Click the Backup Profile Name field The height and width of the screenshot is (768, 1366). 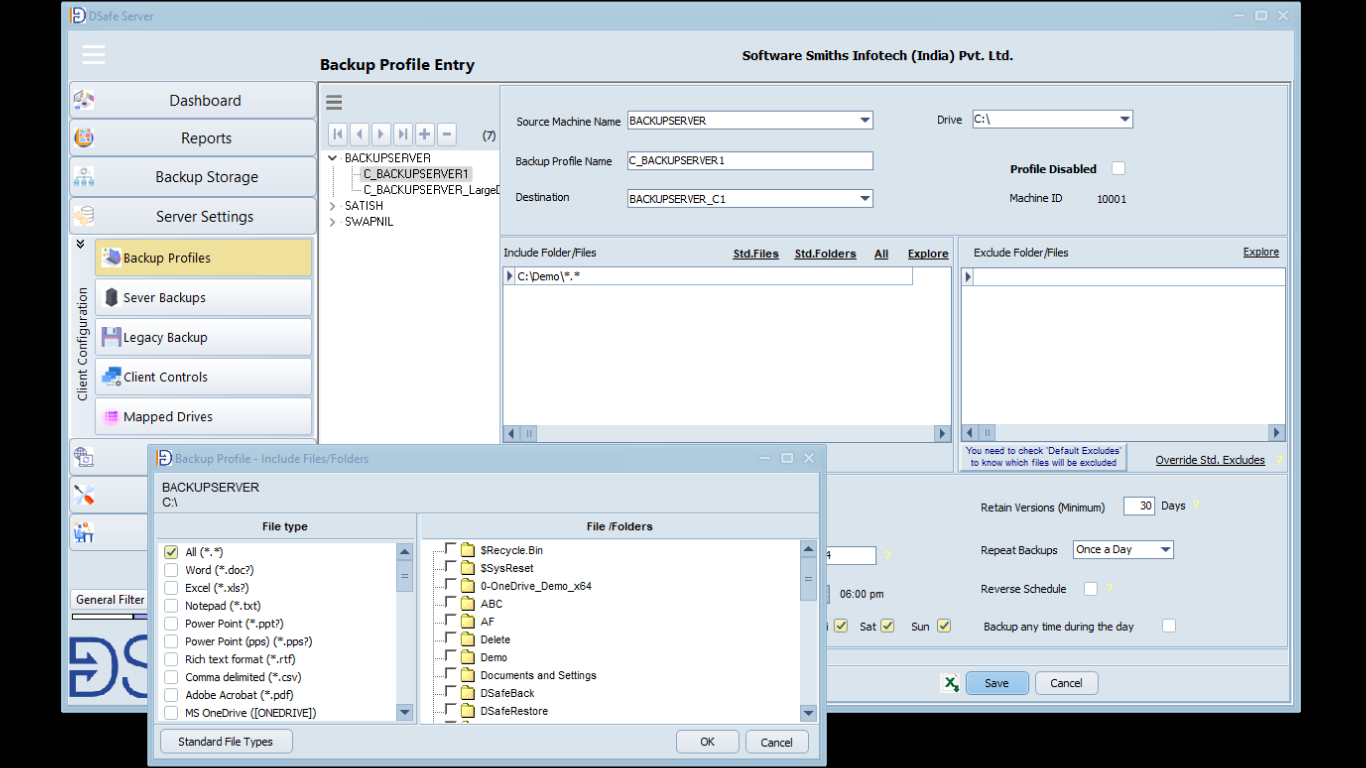(x=750, y=160)
